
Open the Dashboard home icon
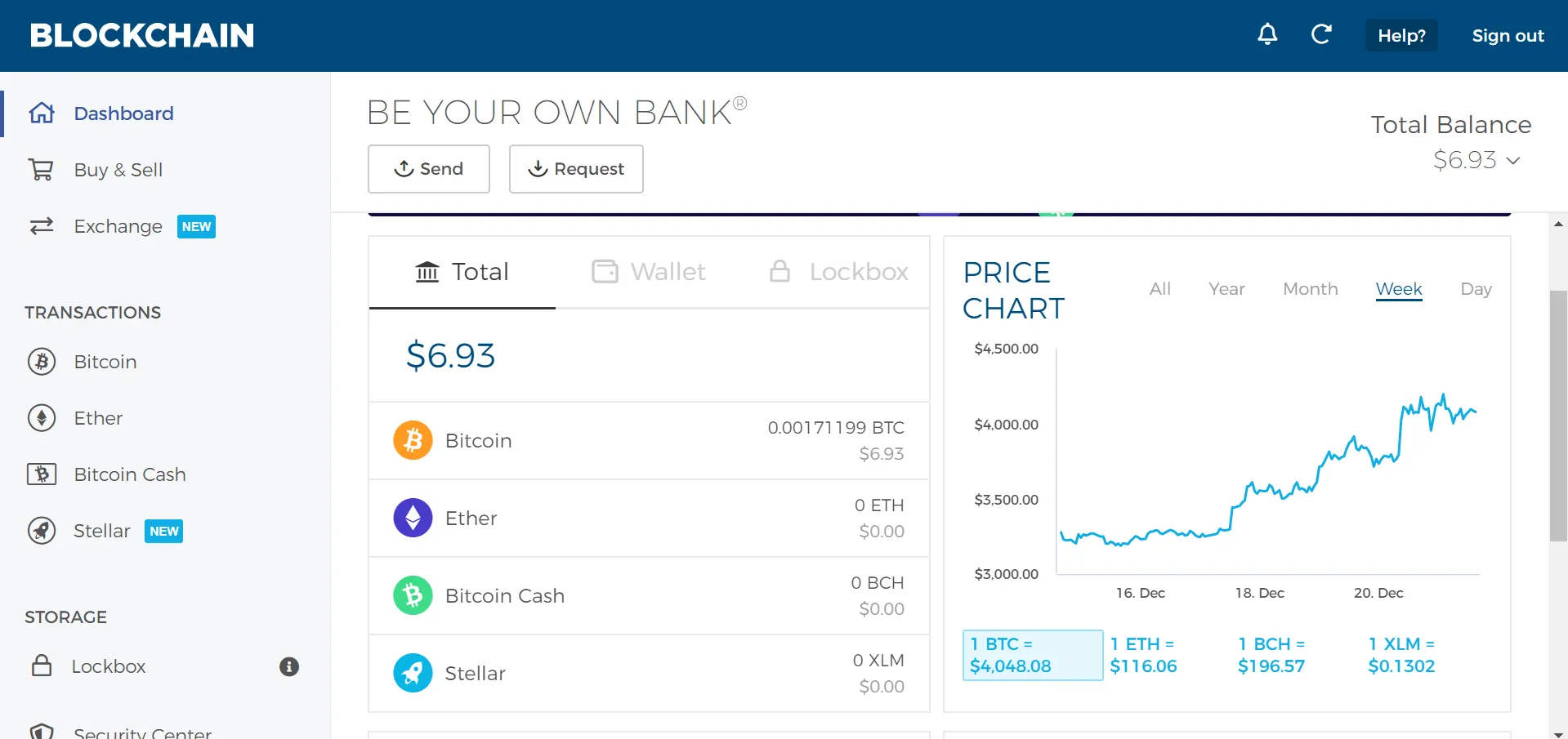pyautogui.click(x=42, y=114)
